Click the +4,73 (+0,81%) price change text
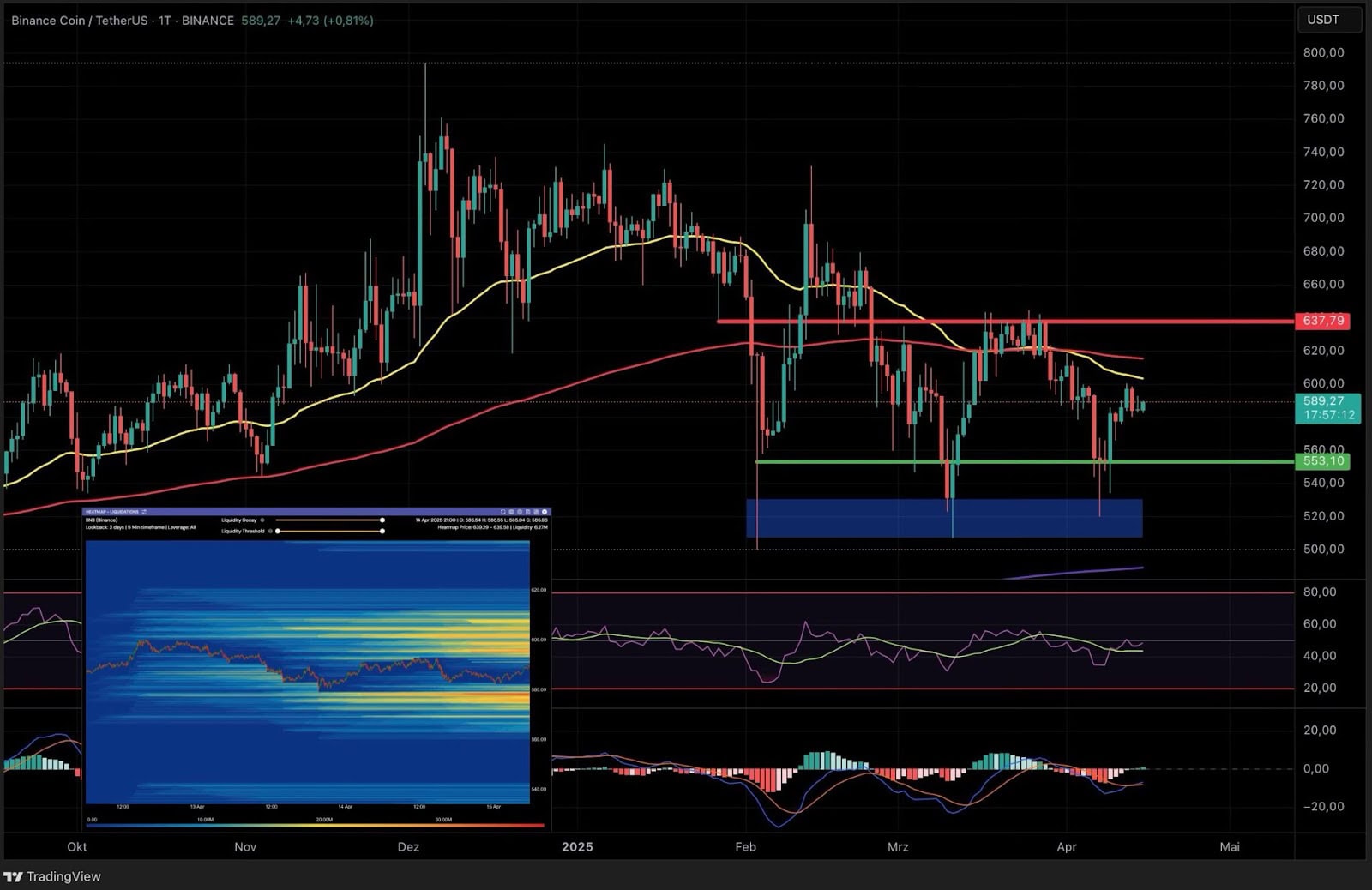Screen dimensions: 1372x890 [330, 21]
